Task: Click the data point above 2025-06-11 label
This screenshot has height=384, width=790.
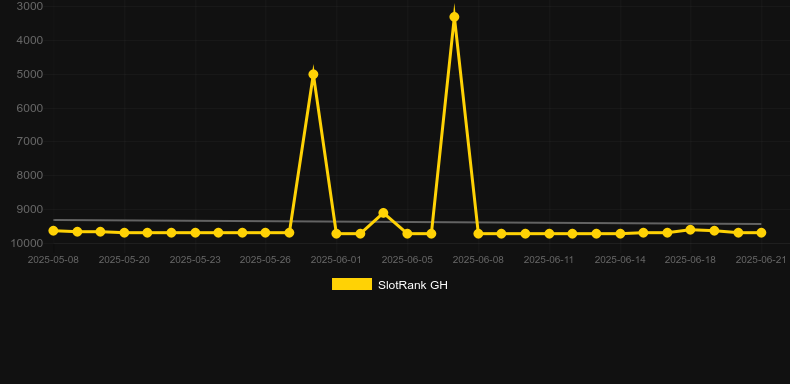Action: (549, 234)
